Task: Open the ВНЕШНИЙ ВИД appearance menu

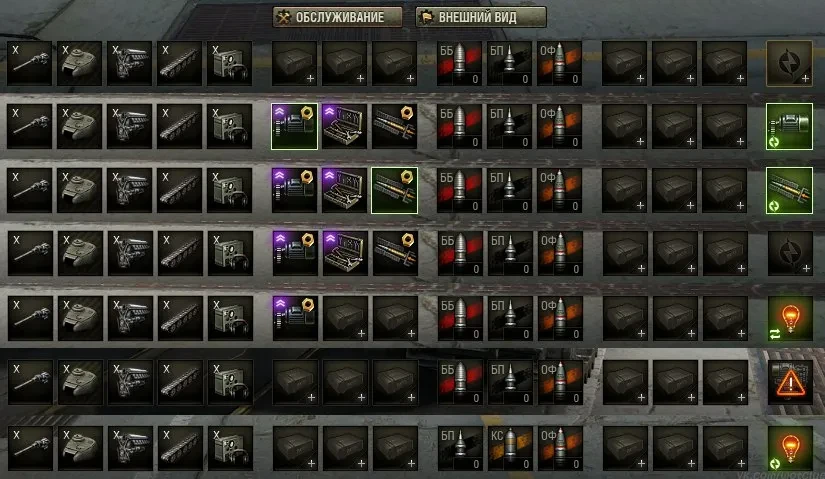Action: [481, 17]
